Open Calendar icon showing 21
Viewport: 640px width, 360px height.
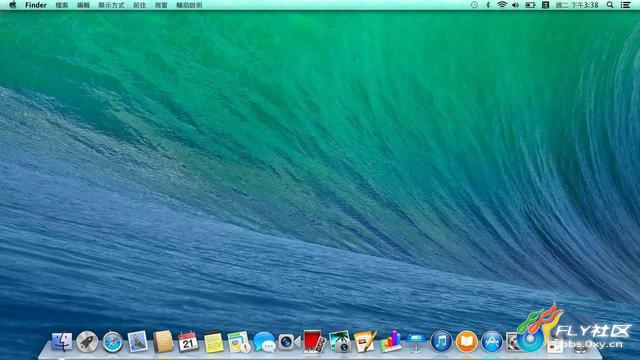pyautogui.click(x=188, y=342)
